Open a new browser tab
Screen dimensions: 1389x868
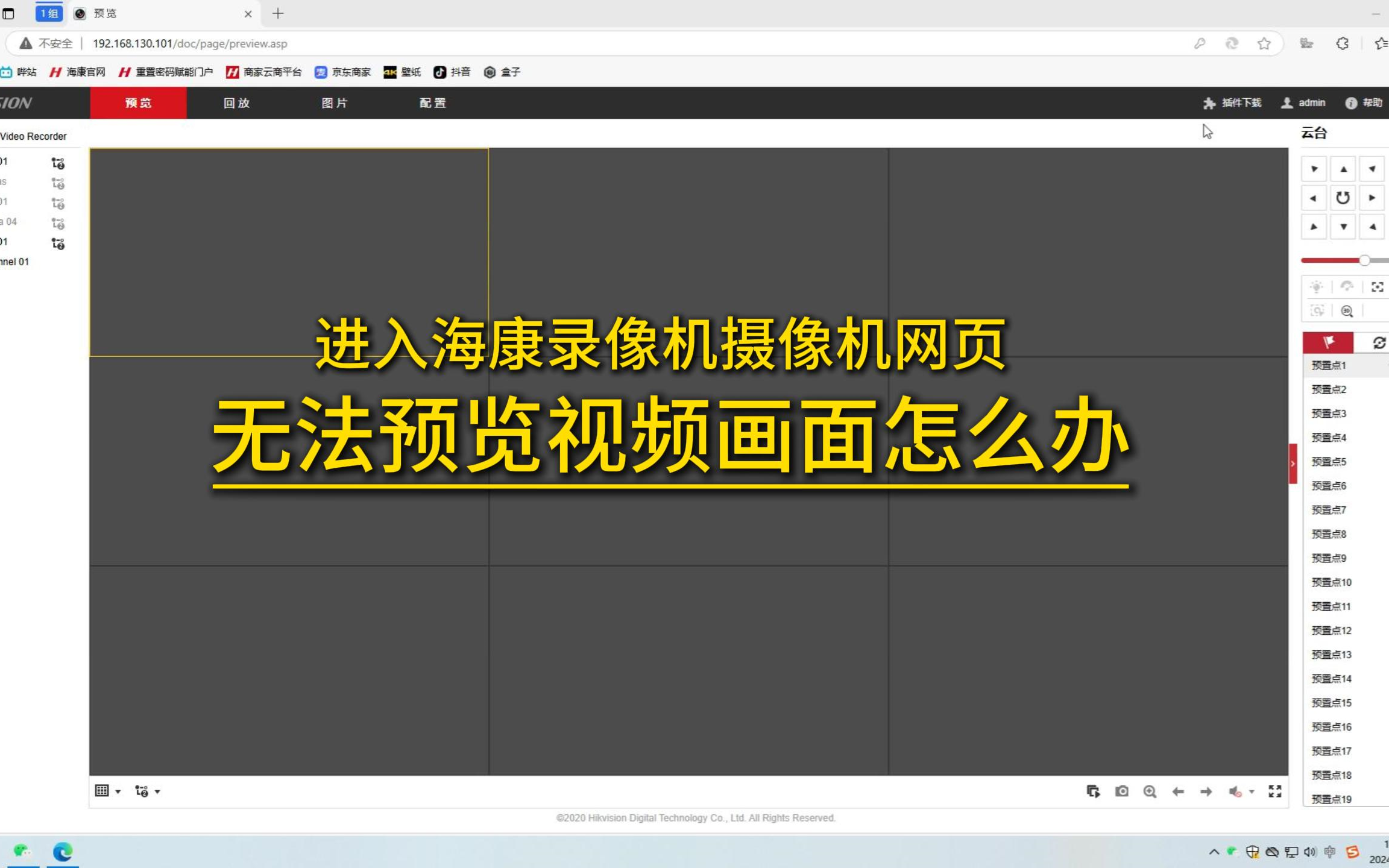(278, 14)
